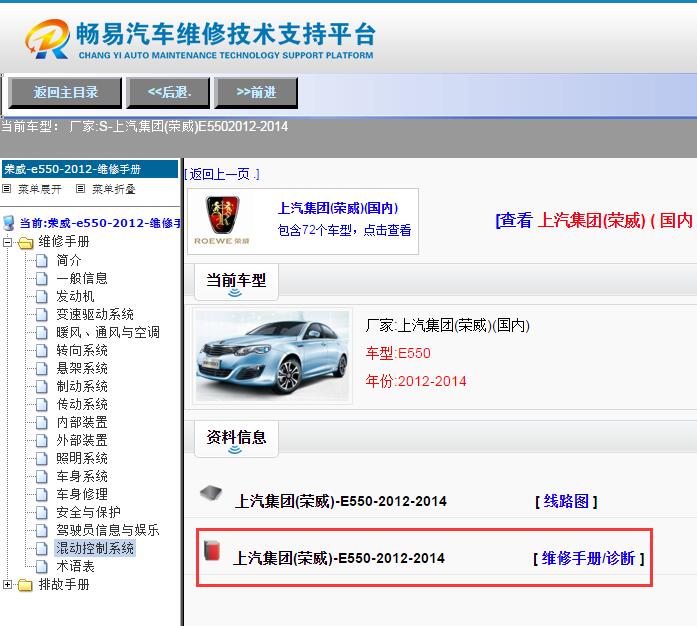Screen dimensions: 697x626
Task: Select 驾驶员信息与娱乐 in the tree
Action: pos(108,530)
